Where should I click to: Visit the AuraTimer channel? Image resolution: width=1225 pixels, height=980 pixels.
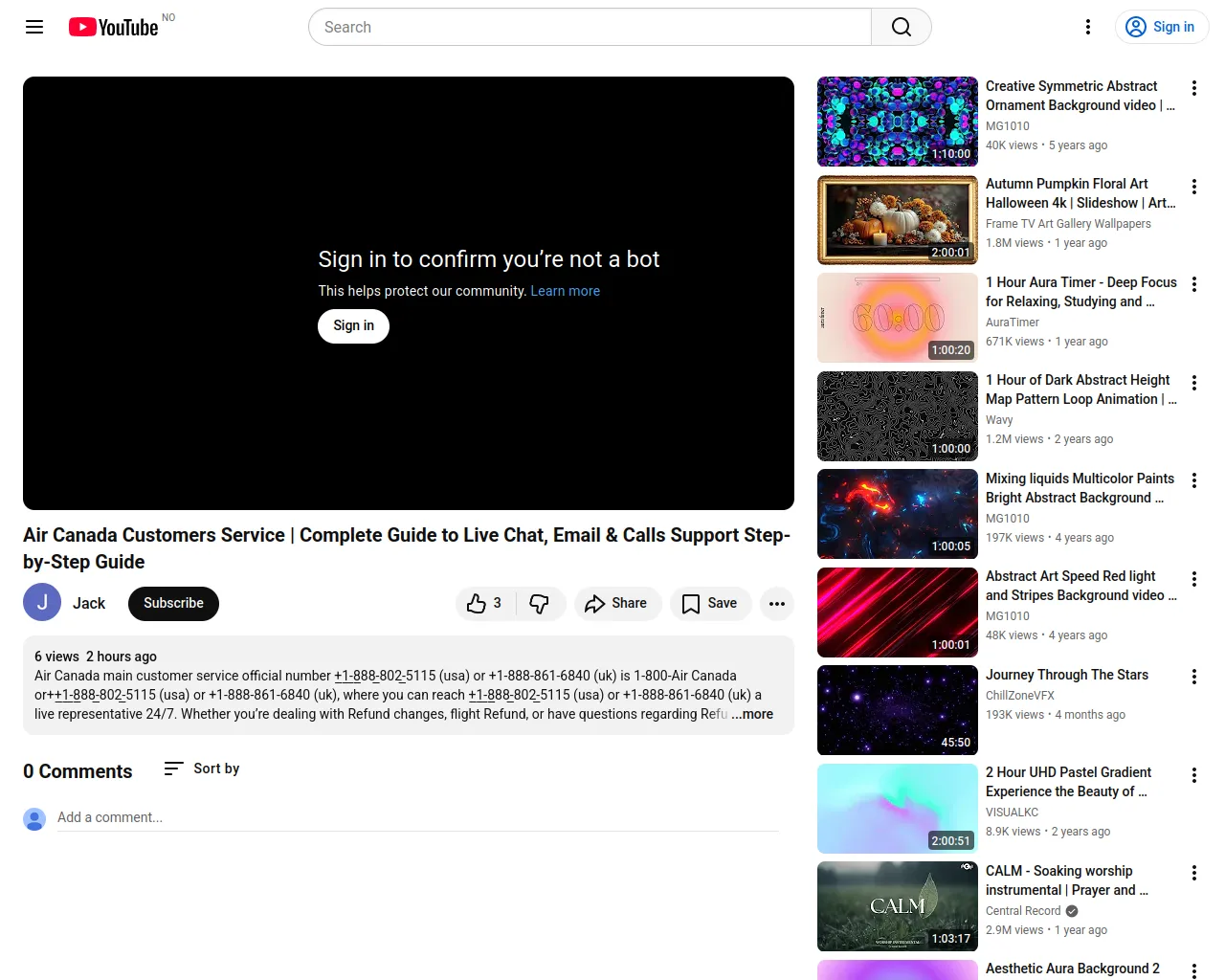coord(1013,323)
